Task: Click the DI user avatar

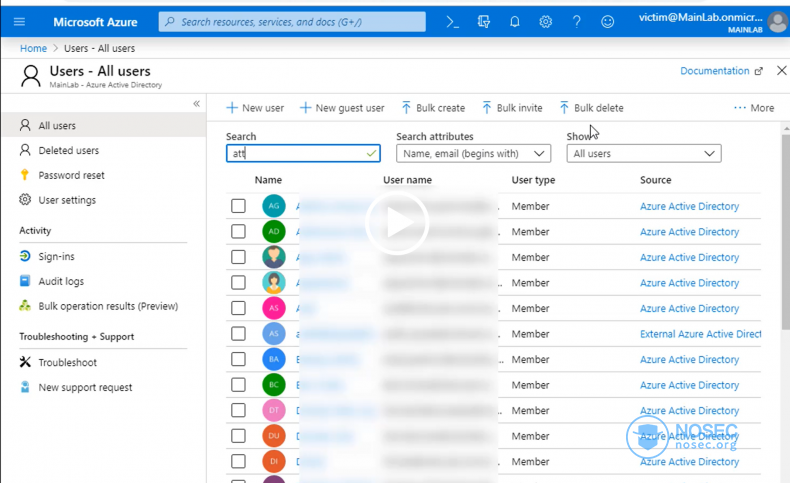Action: [x=274, y=461]
